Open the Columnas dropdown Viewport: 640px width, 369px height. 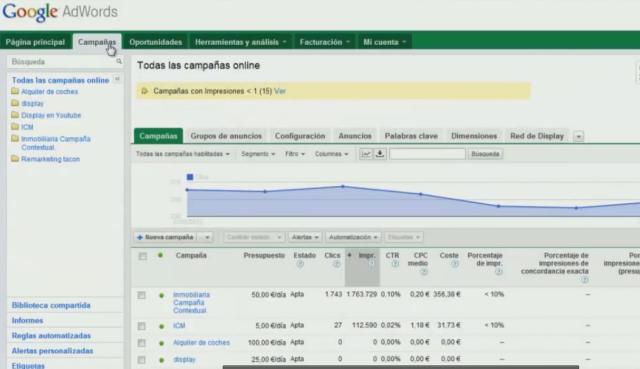click(331, 154)
